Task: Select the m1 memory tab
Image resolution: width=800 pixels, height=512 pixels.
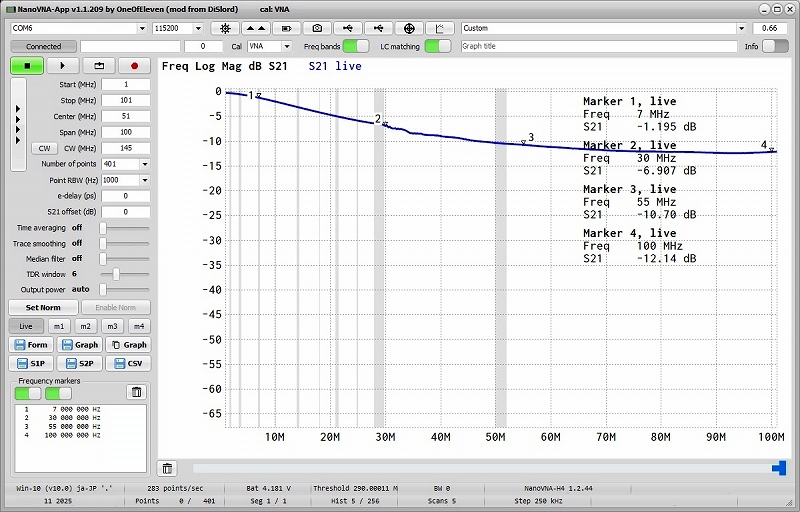Action: pos(59,326)
